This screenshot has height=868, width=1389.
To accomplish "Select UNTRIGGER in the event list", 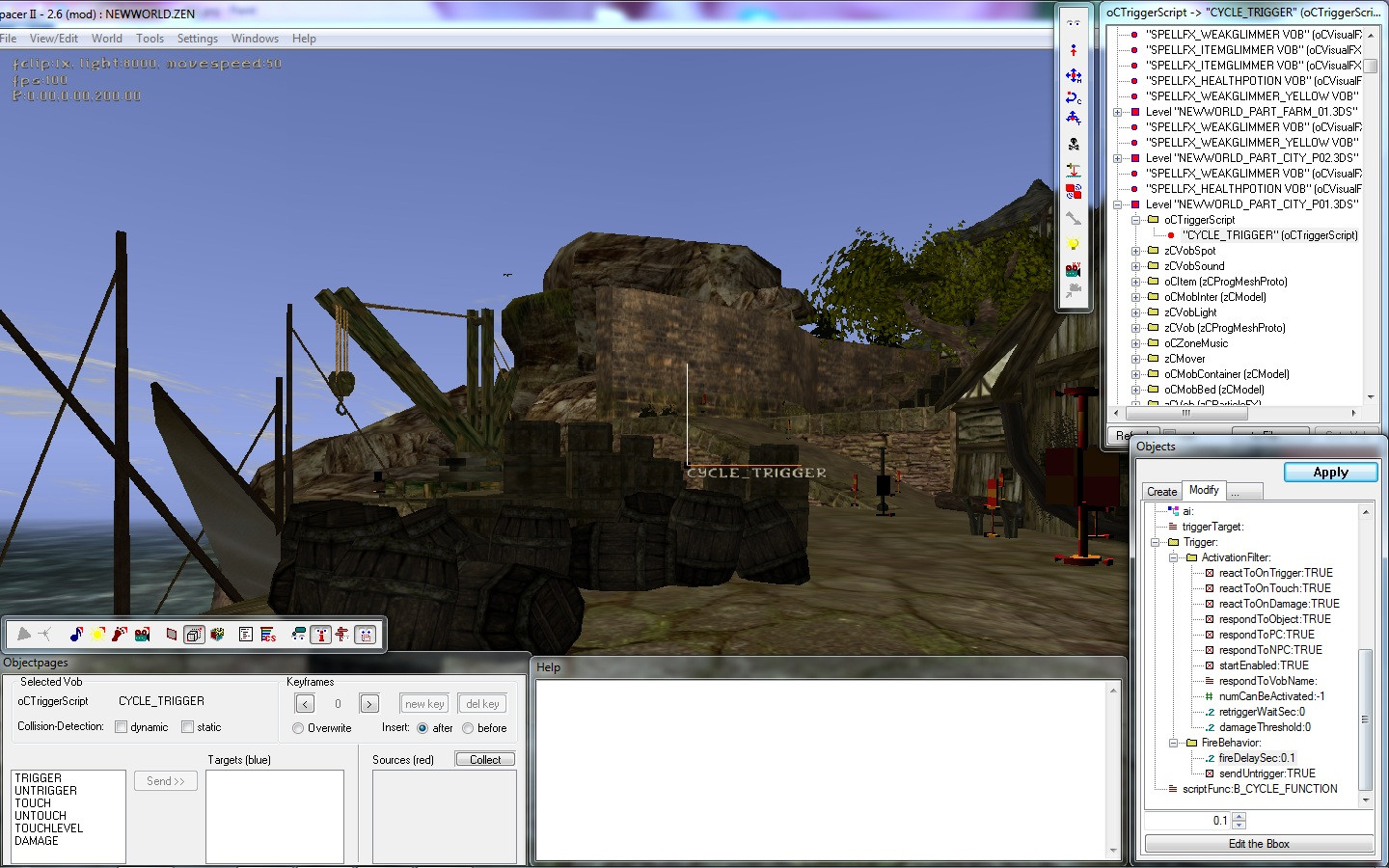I will (45, 791).
